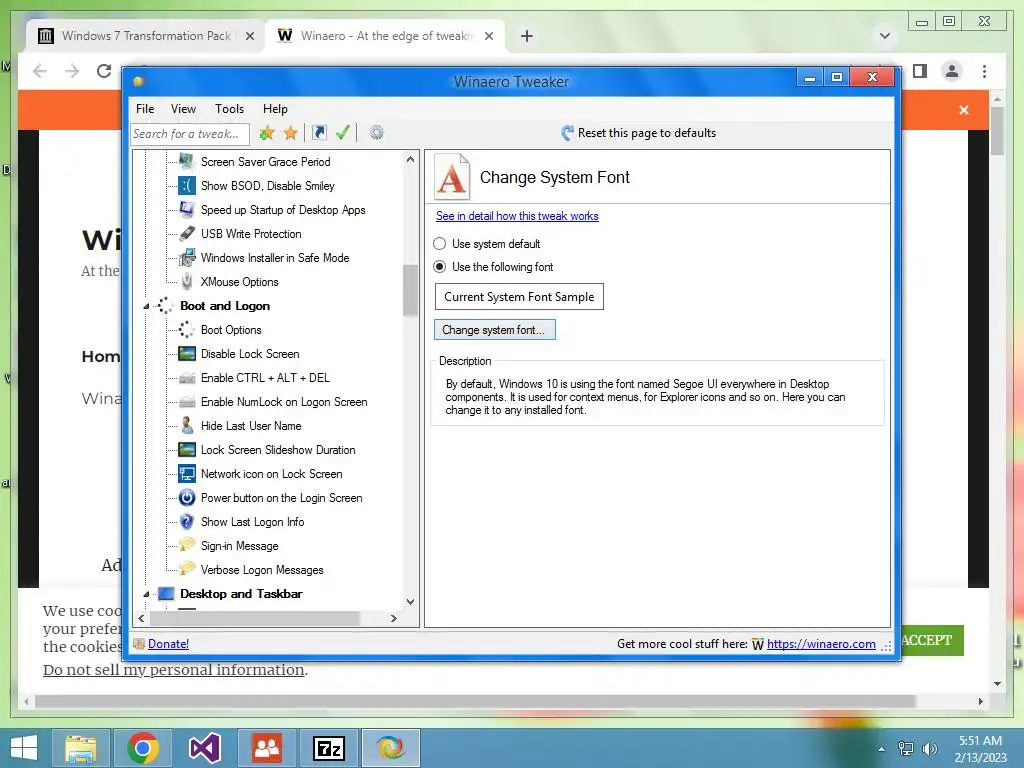Click the Disable Lock Screen icon
Screen dimensions: 1024x768
click(187, 353)
